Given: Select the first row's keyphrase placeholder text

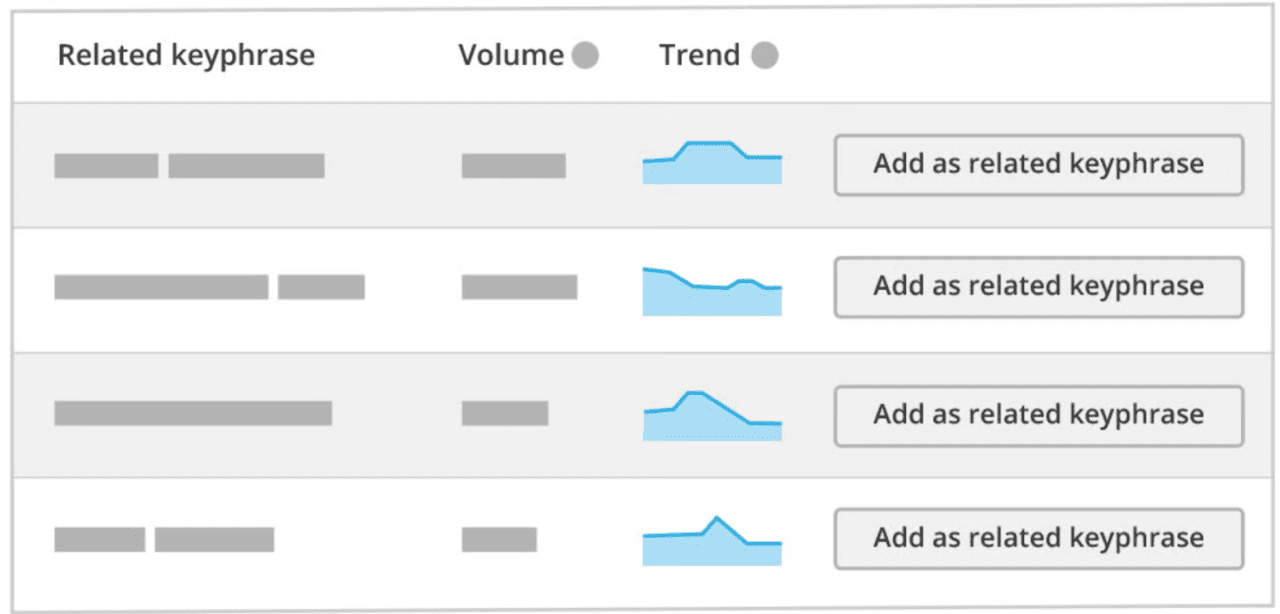Looking at the screenshot, I should [x=189, y=166].
